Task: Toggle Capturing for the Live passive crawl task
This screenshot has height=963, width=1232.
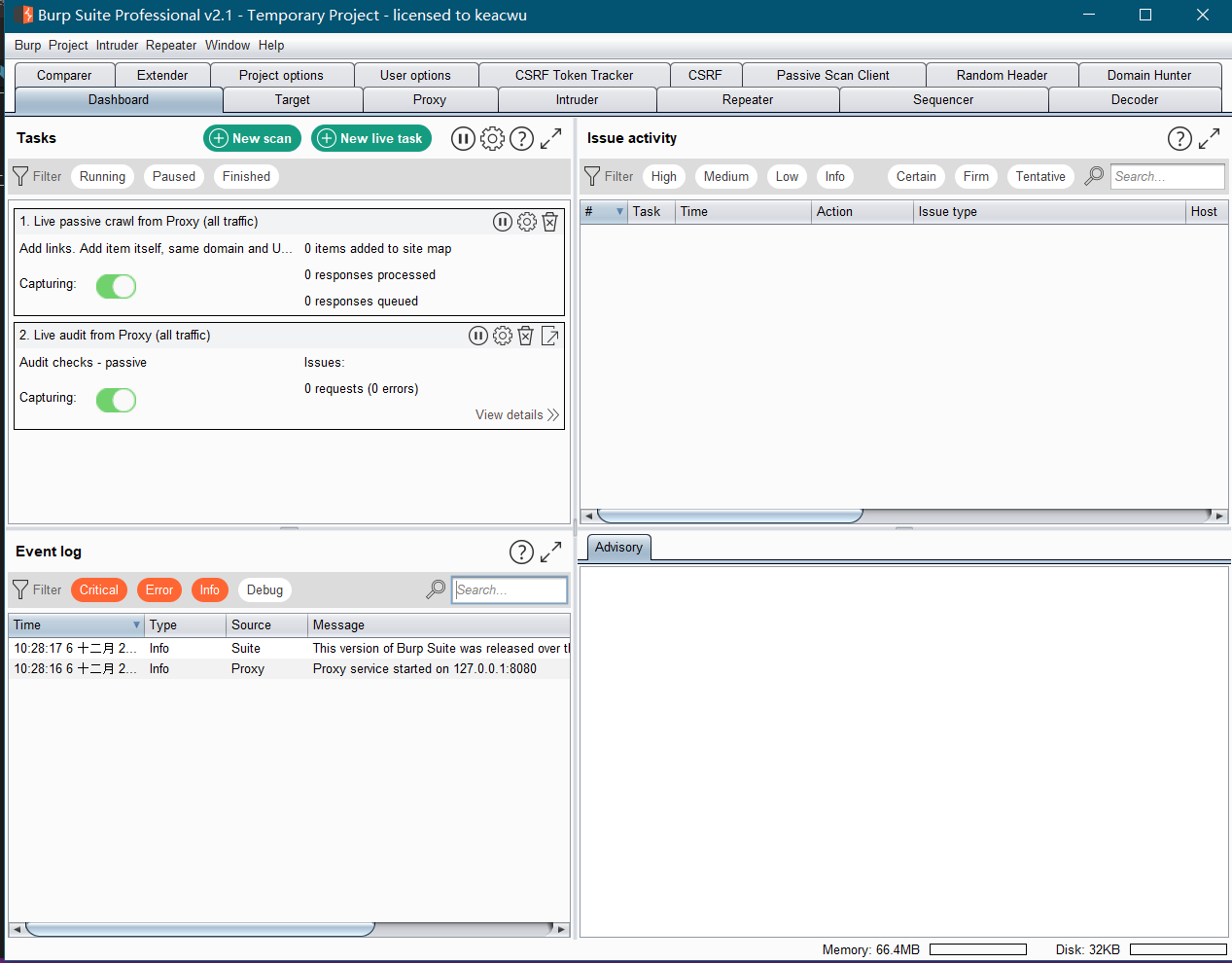Action: pyautogui.click(x=116, y=286)
